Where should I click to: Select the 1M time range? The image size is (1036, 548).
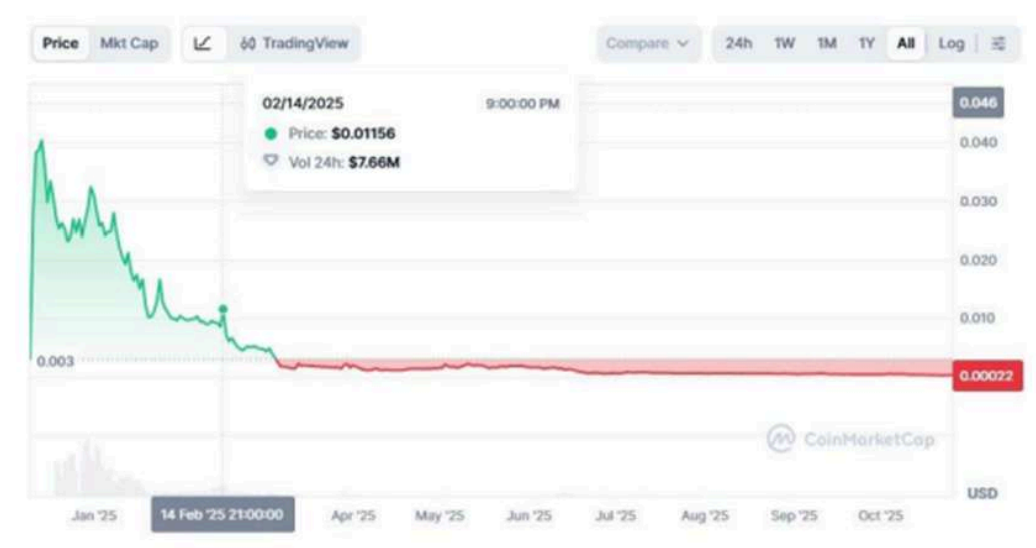click(826, 43)
